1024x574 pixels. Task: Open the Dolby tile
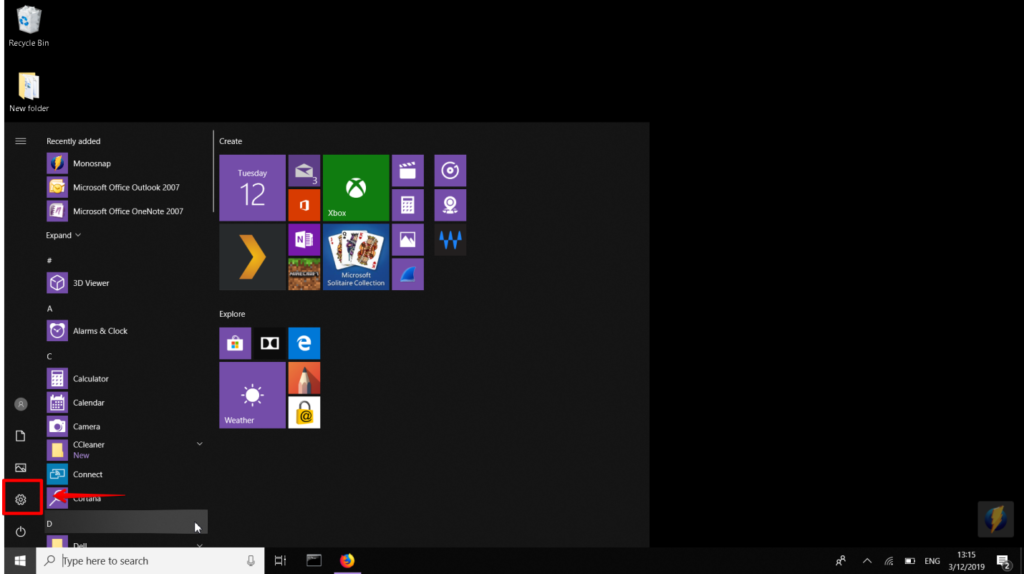[270, 343]
